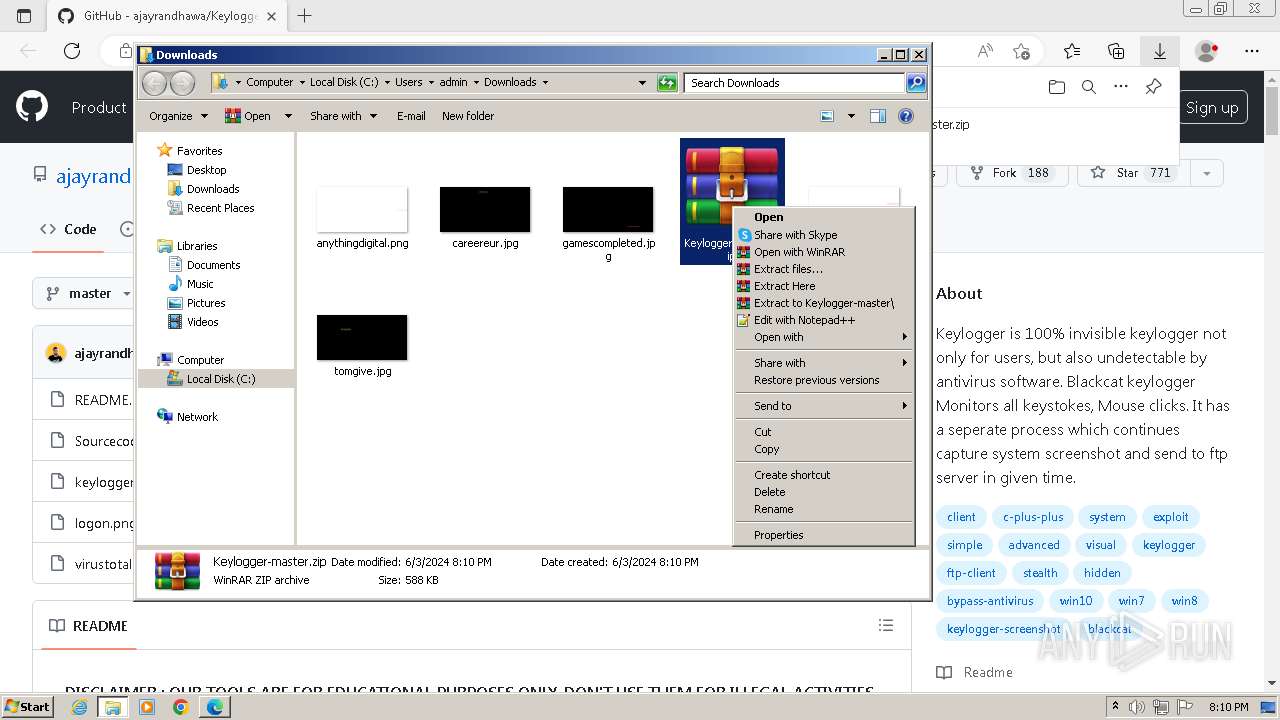1280x720 pixels.
Task: Choose Open in context menu
Action: click(x=824, y=217)
